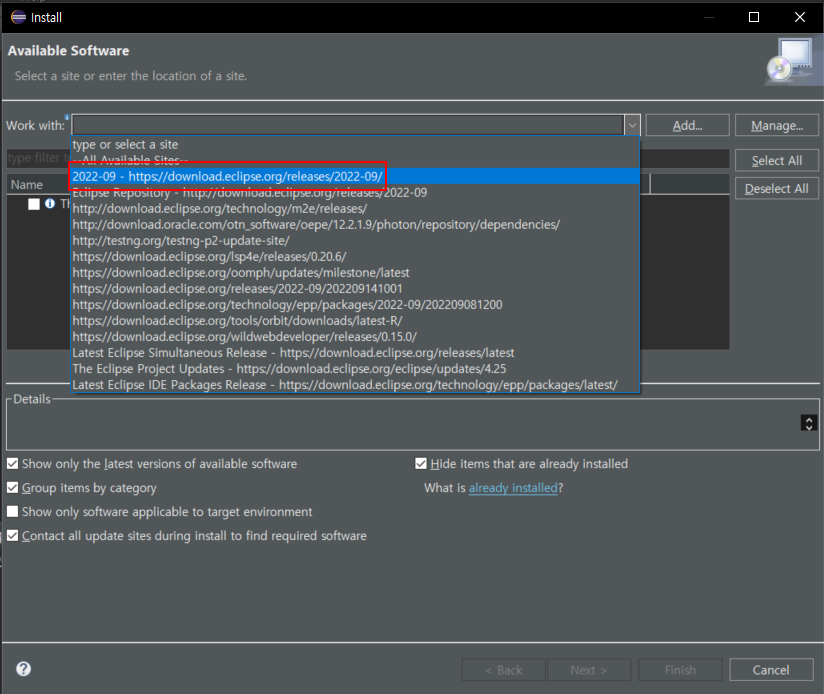Select Latest Eclipse Simultaneous Release entry
This screenshot has height=694, width=824.
355,353
